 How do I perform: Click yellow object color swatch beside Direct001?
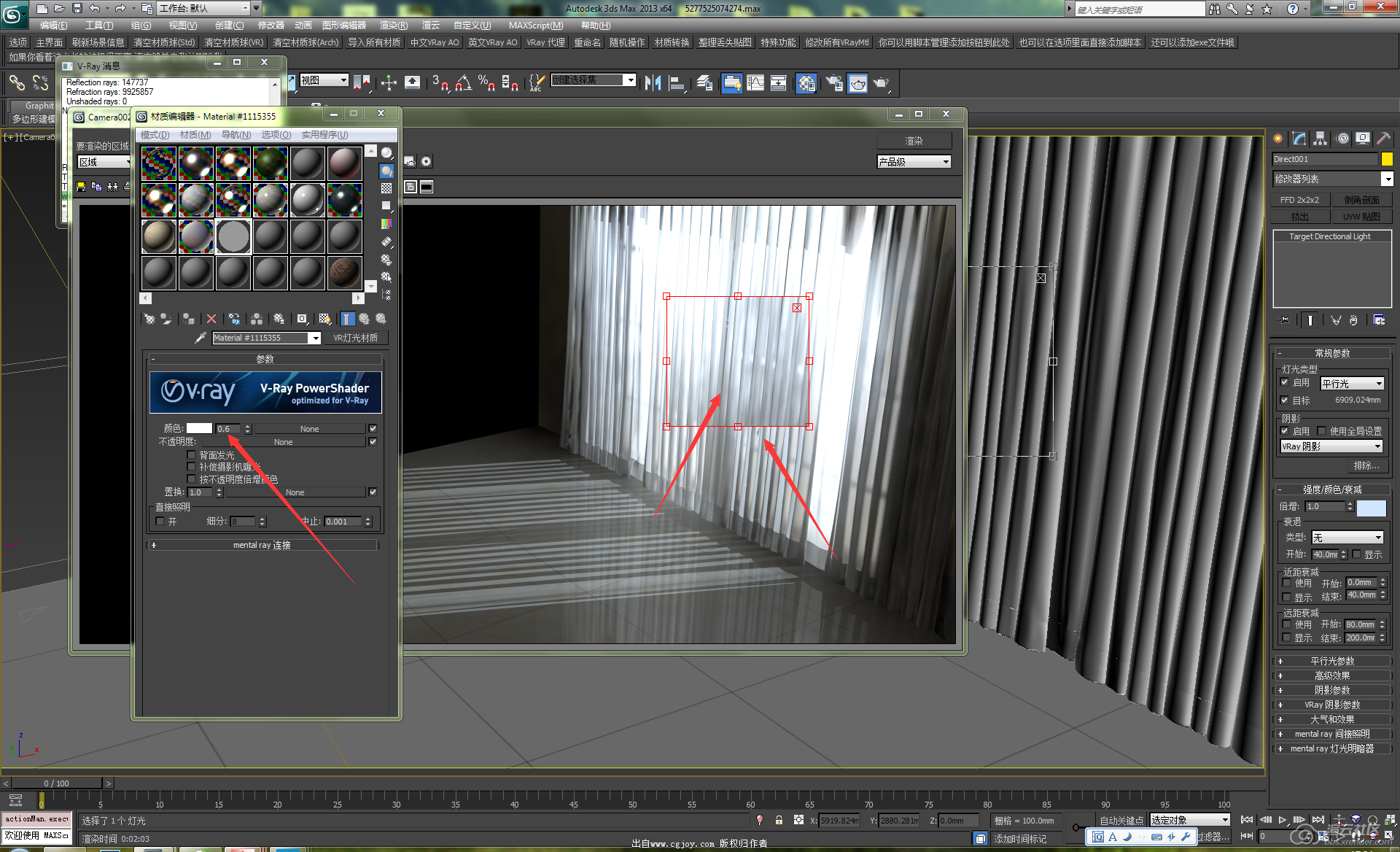pos(1387,159)
